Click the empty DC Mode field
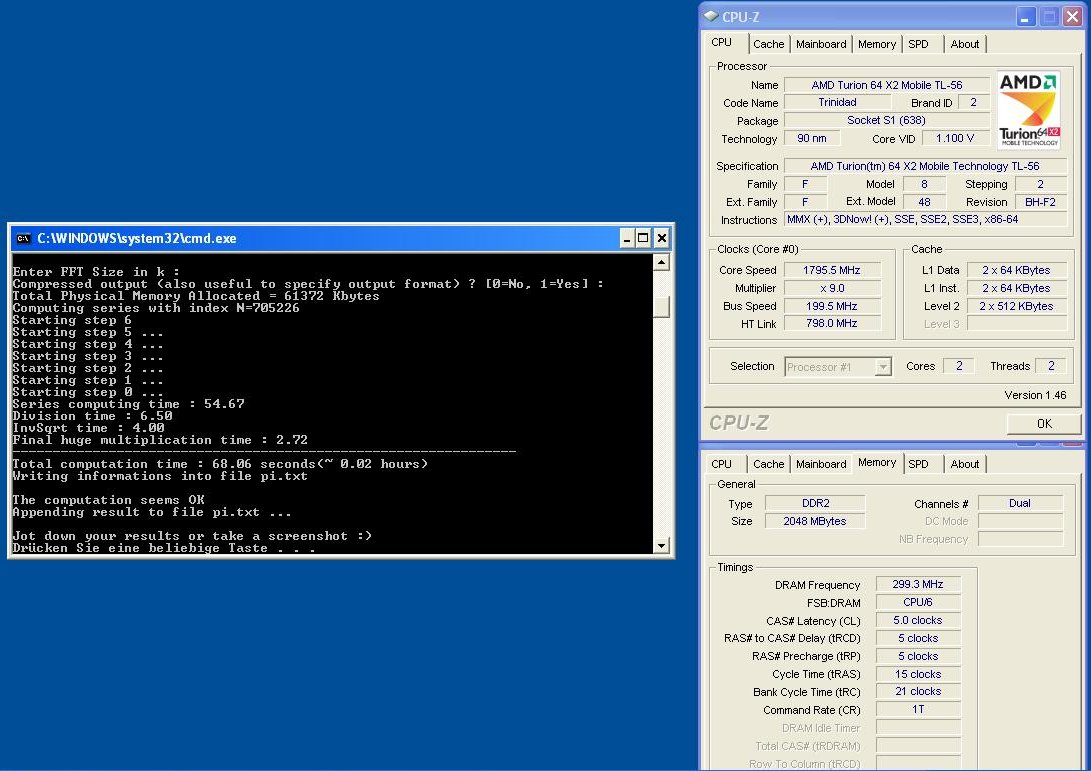This screenshot has width=1091, height=771. tap(1020, 521)
